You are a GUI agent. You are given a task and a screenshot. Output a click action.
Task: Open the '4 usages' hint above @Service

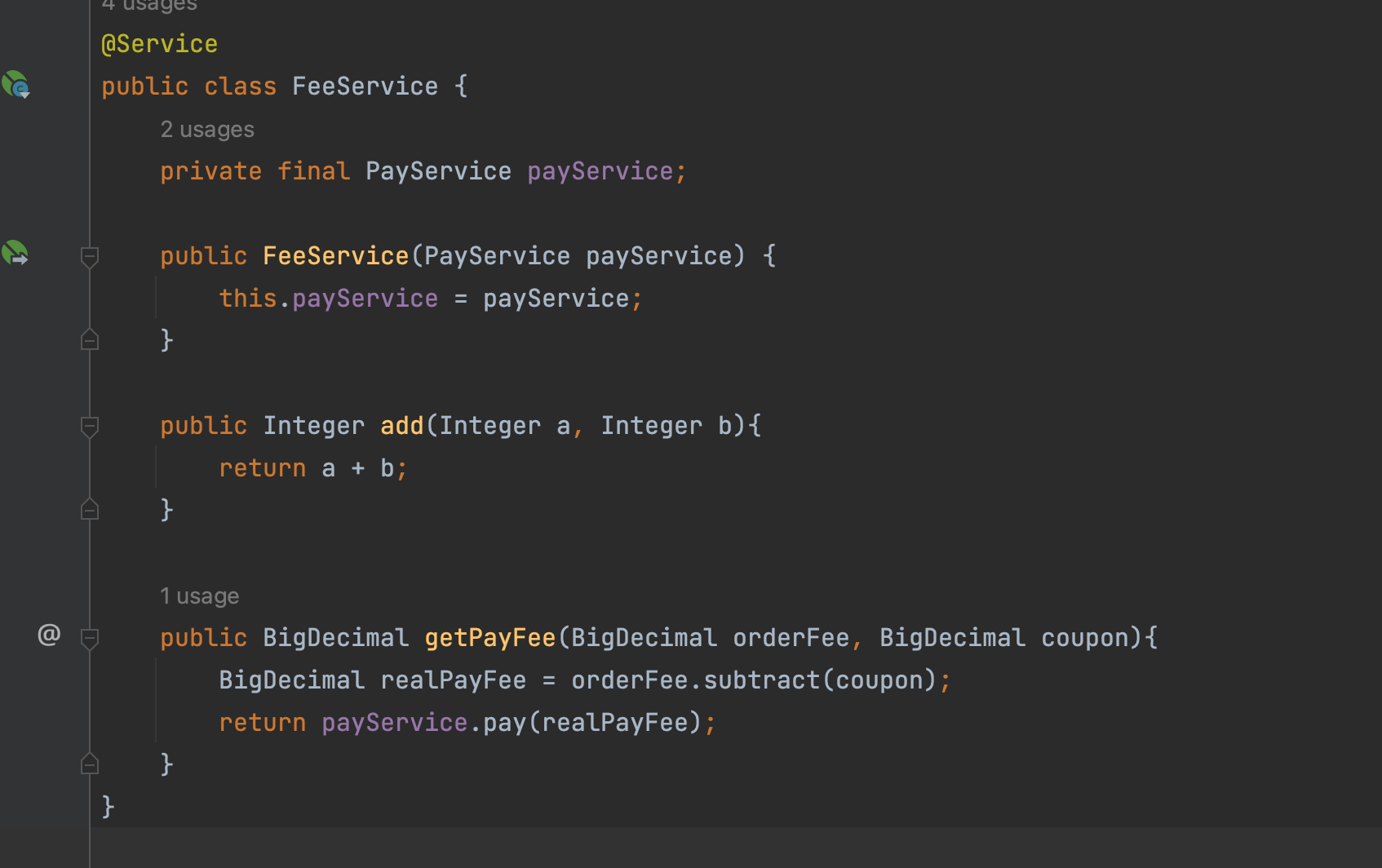[x=149, y=6]
